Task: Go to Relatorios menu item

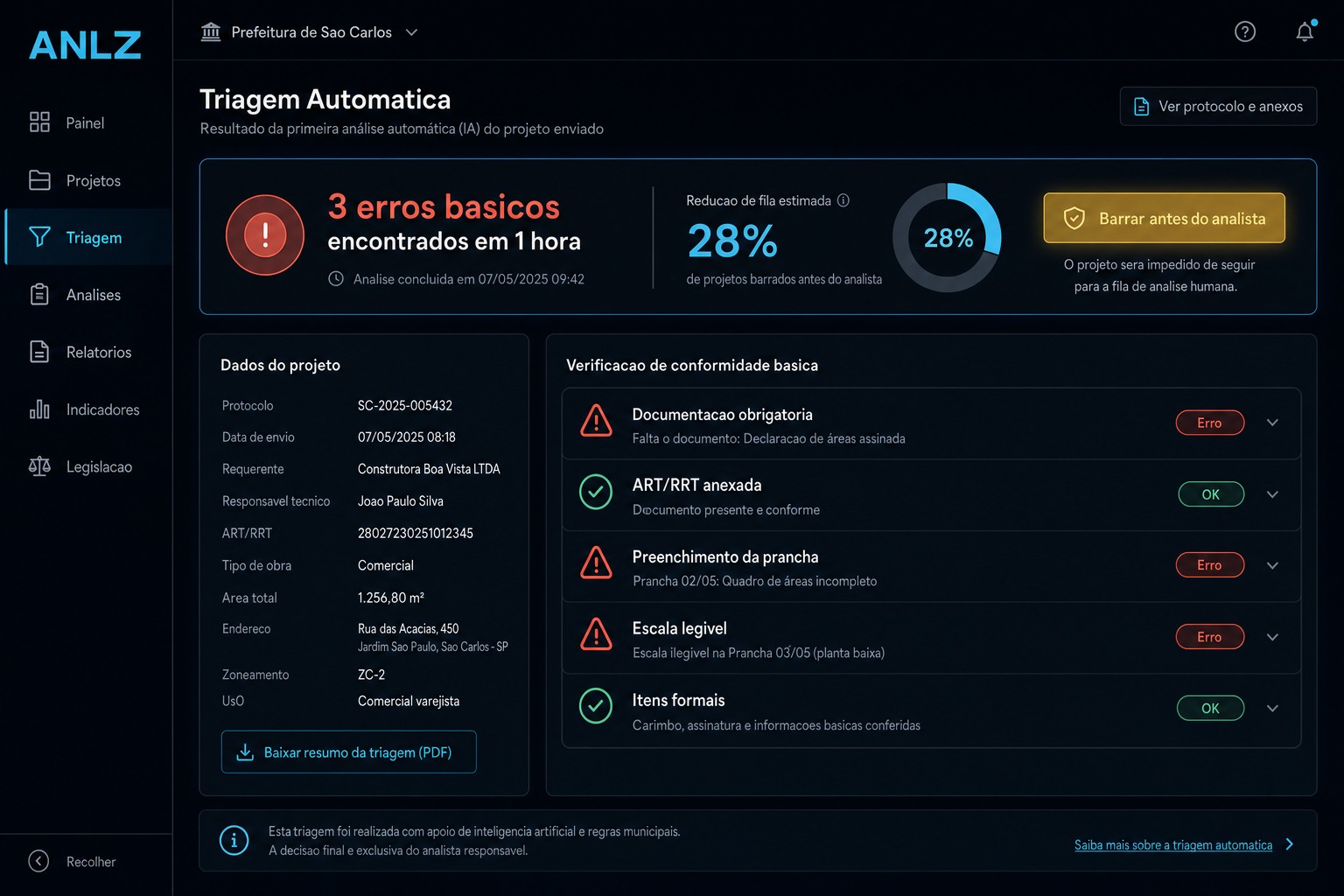Action: pos(86,352)
